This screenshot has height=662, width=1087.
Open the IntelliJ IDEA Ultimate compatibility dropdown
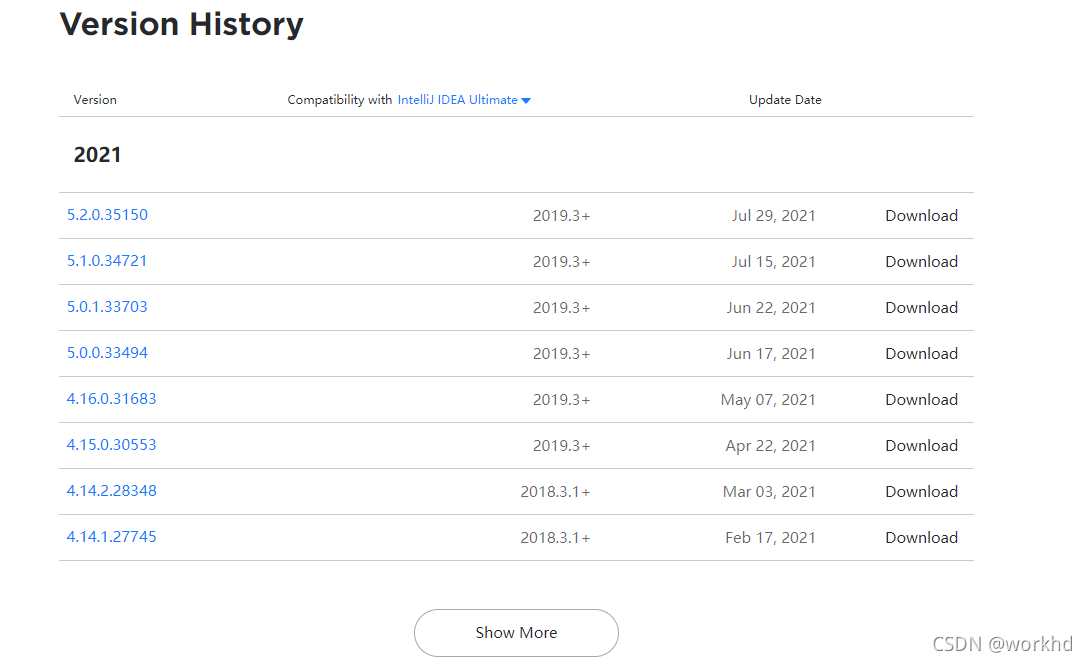tap(464, 100)
